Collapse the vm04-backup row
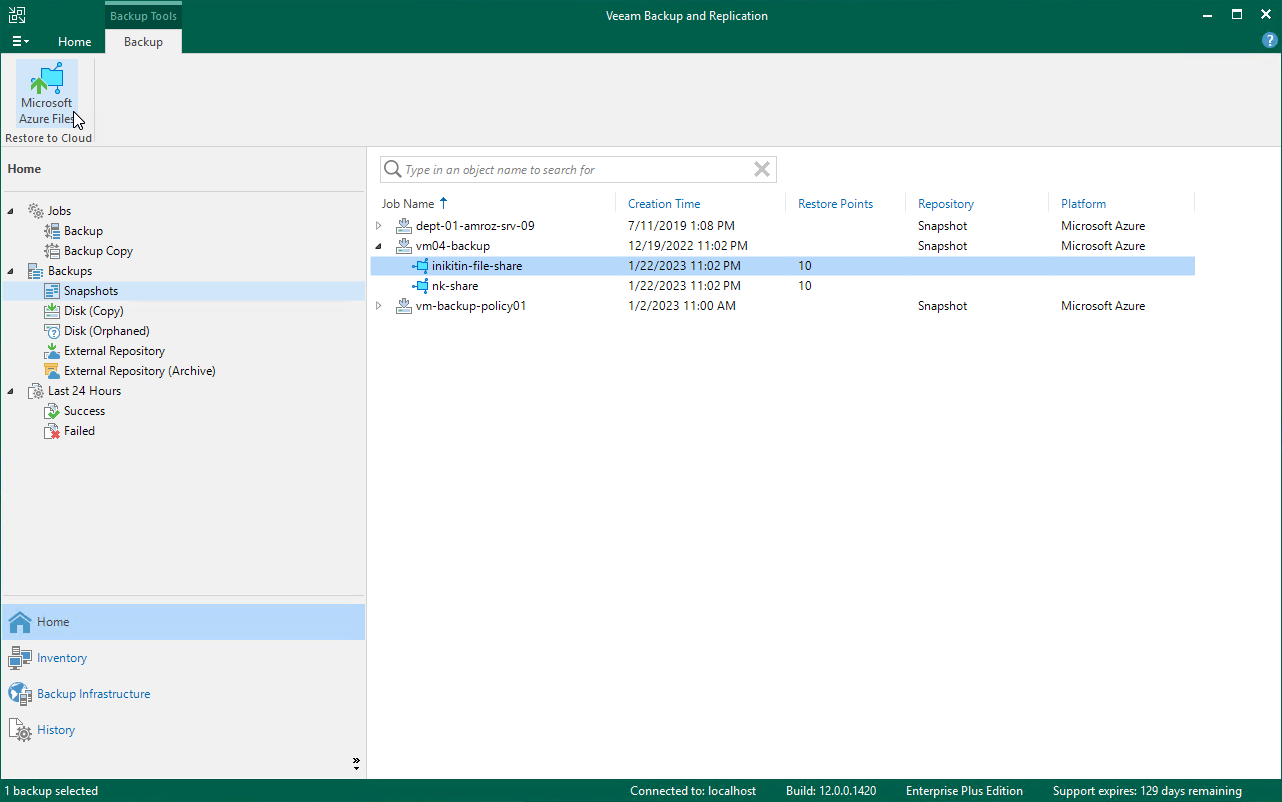Viewport: 1282px width, 802px height. coord(379,246)
